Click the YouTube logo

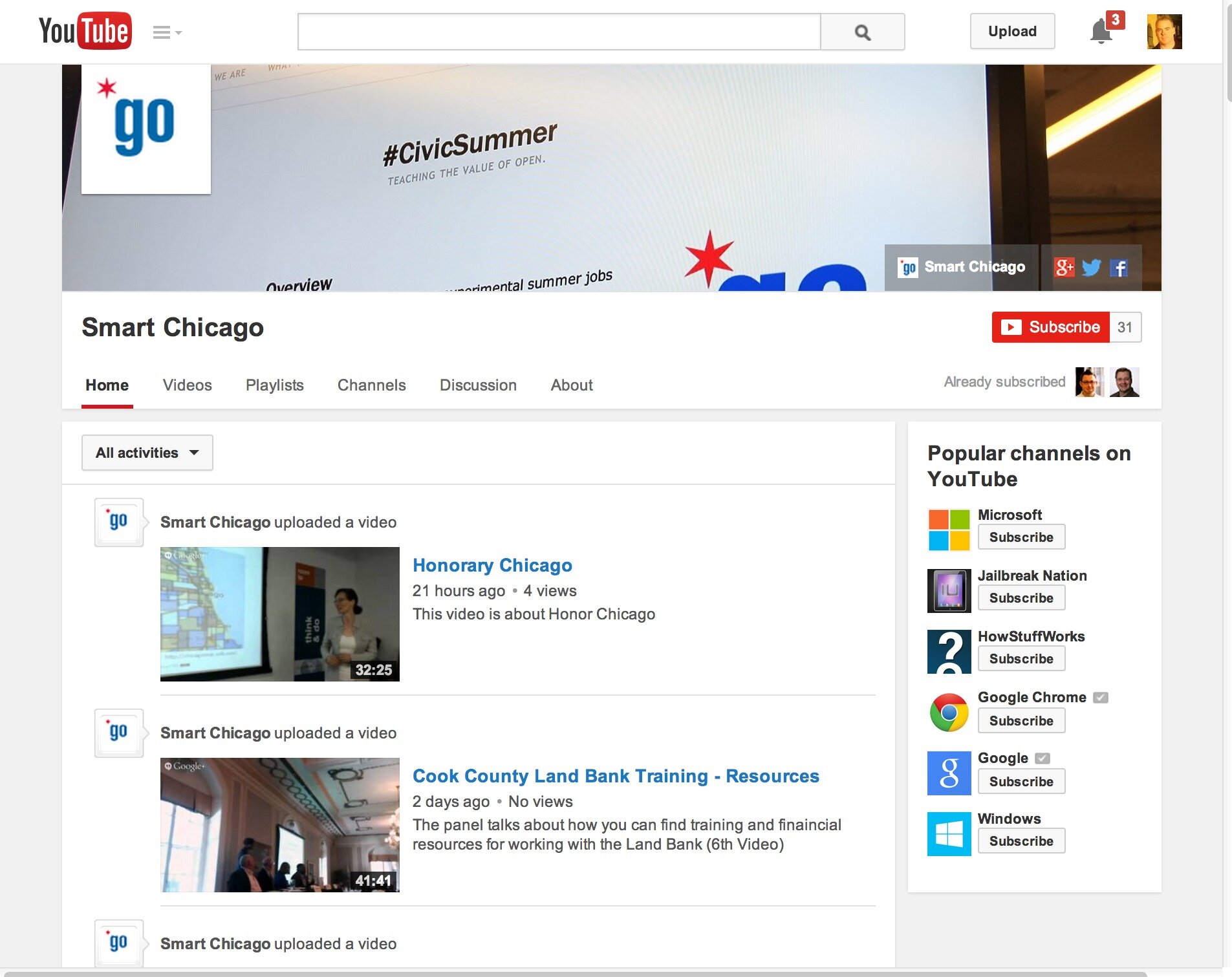point(84,30)
